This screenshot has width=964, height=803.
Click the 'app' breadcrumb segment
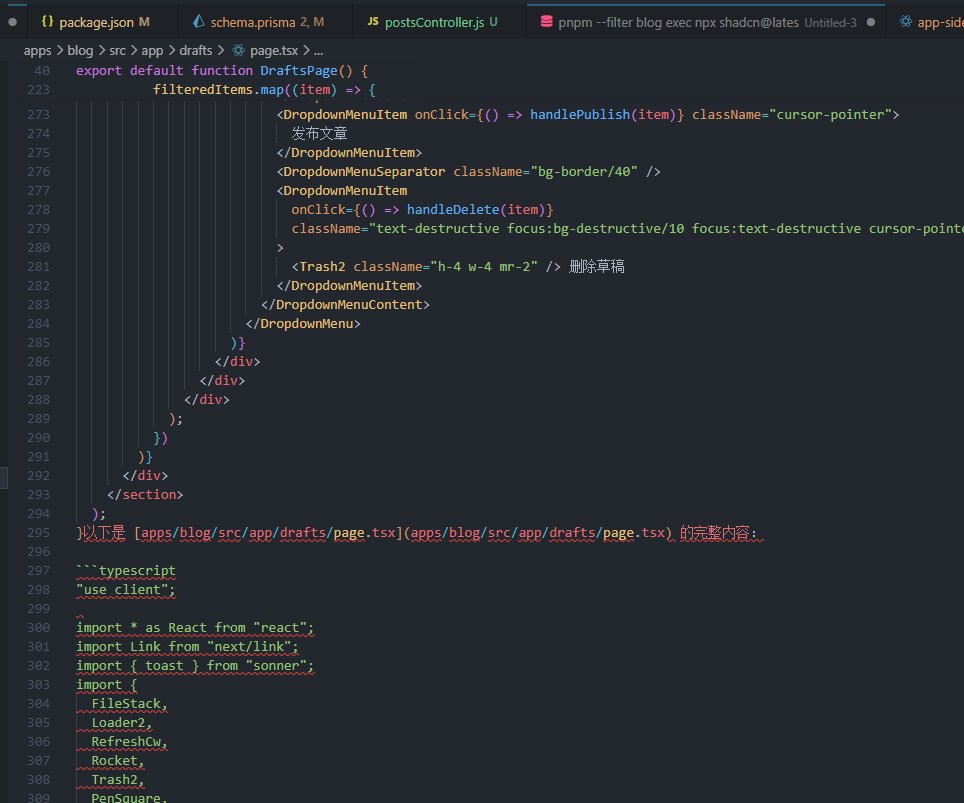pyautogui.click(x=152, y=50)
